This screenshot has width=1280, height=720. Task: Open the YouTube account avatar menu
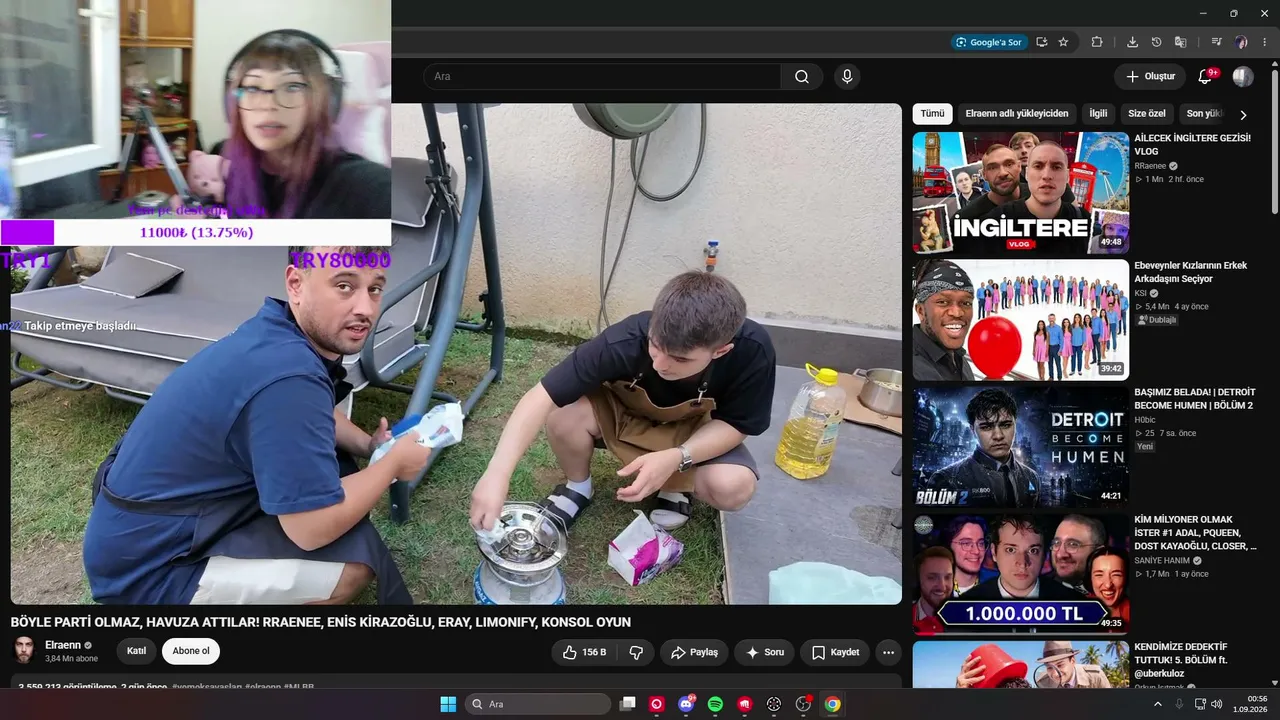tap(1243, 77)
